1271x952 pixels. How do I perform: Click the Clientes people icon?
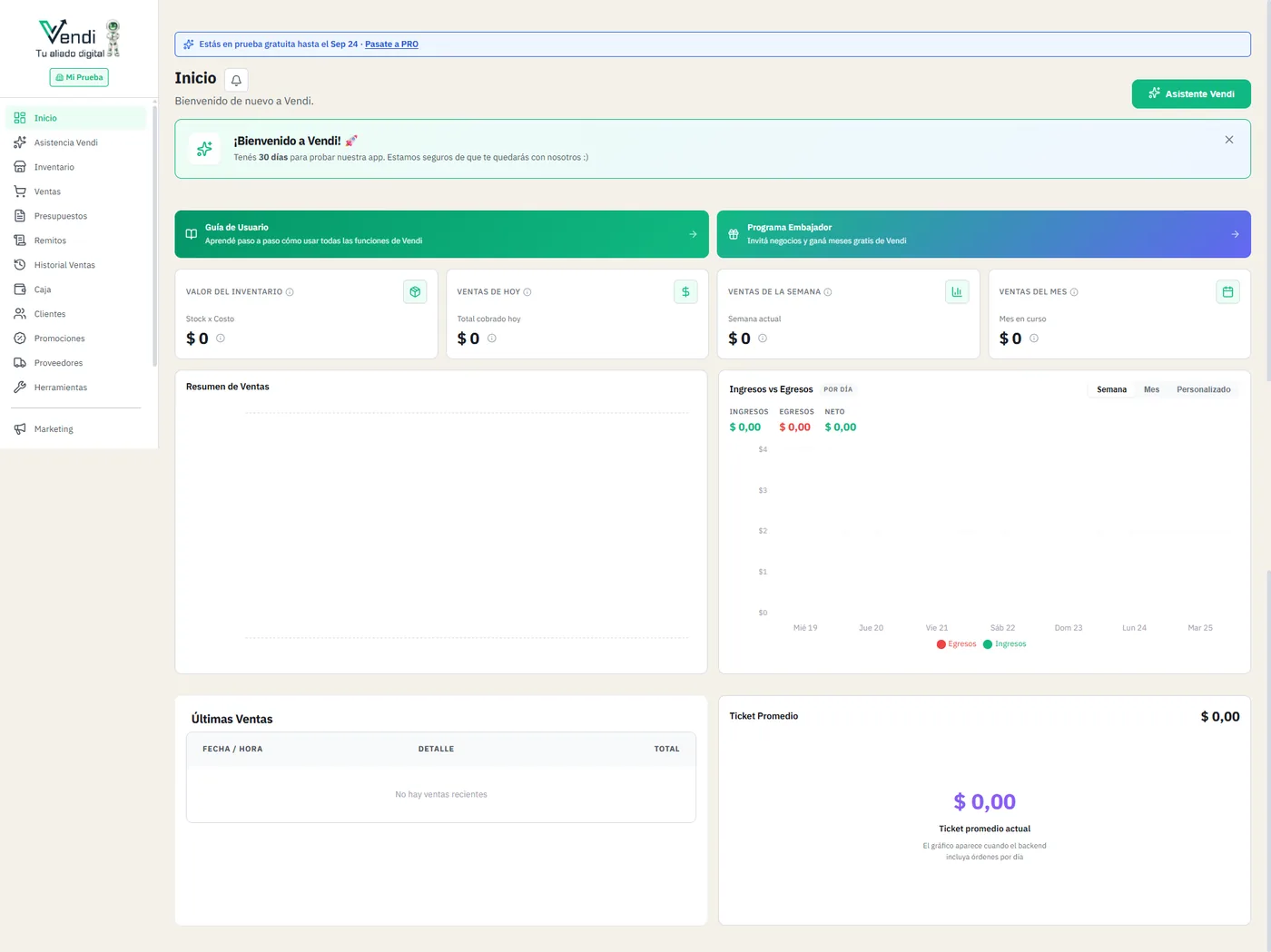tap(20, 314)
